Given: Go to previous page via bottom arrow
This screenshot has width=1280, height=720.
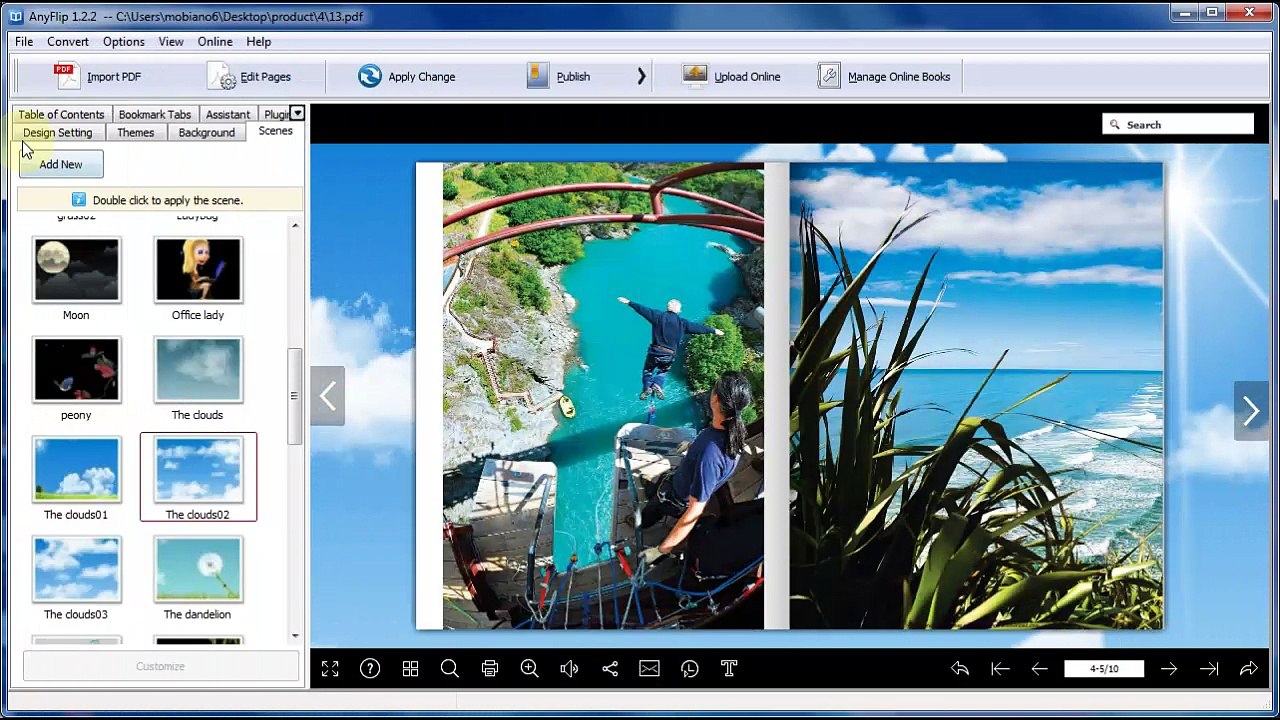Looking at the screenshot, I should pos(1040,669).
